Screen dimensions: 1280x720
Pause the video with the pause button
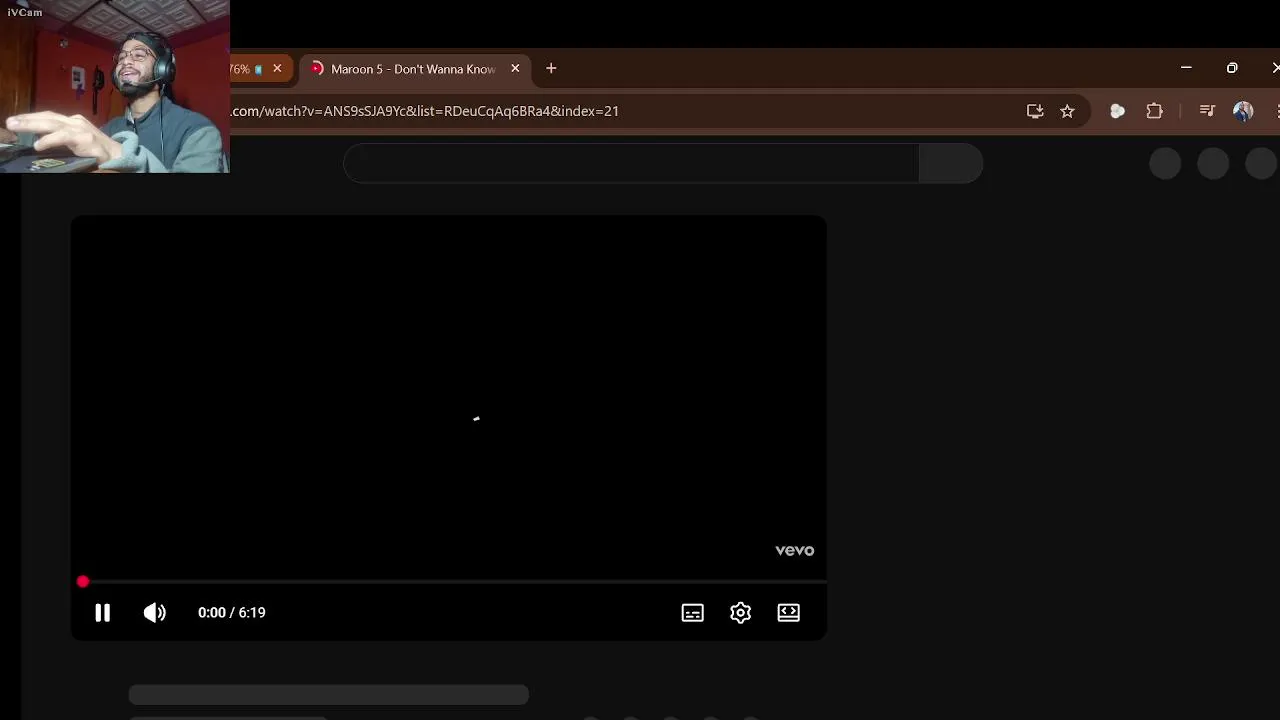click(x=102, y=613)
